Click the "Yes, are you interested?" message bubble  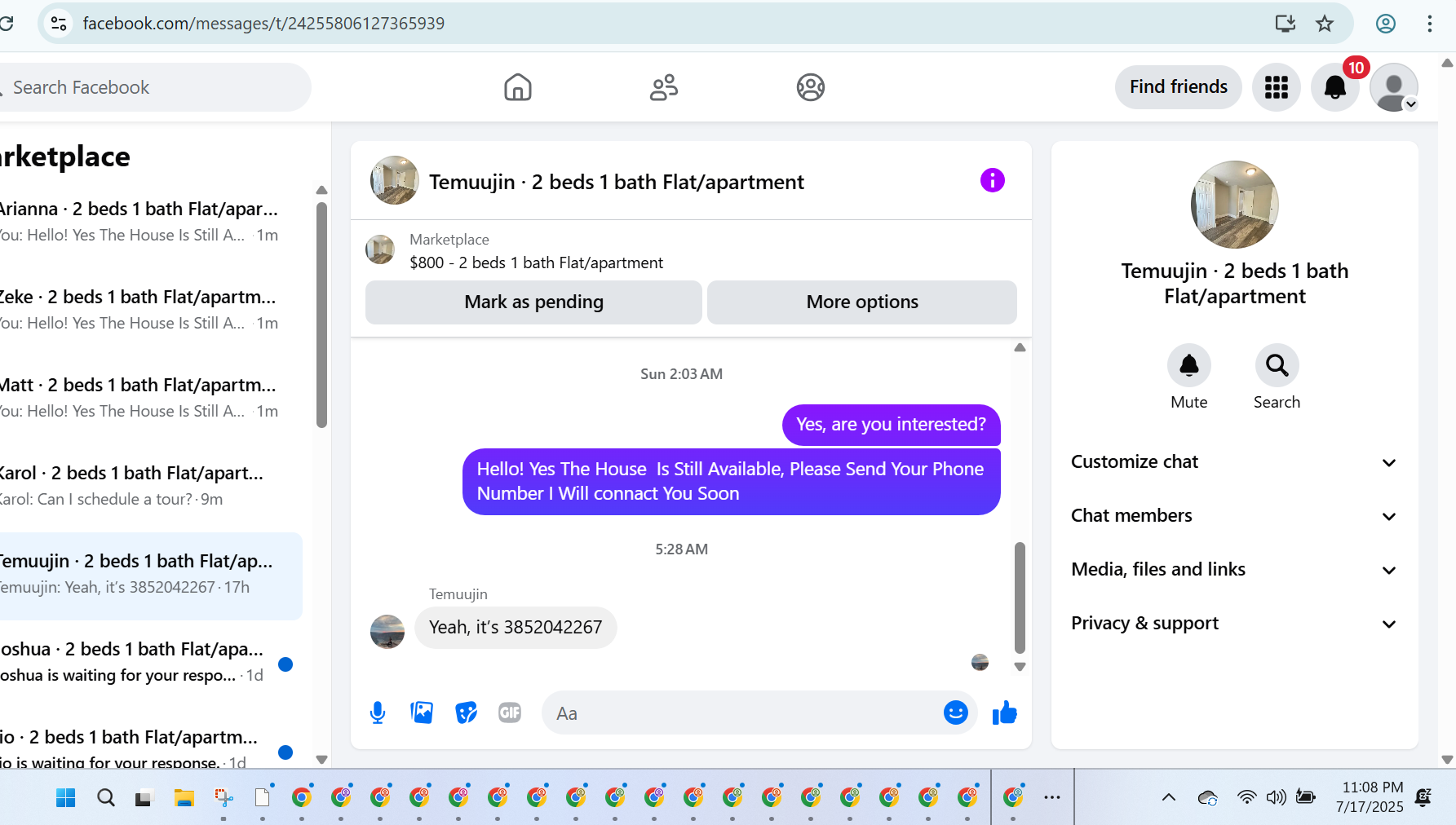pos(891,425)
